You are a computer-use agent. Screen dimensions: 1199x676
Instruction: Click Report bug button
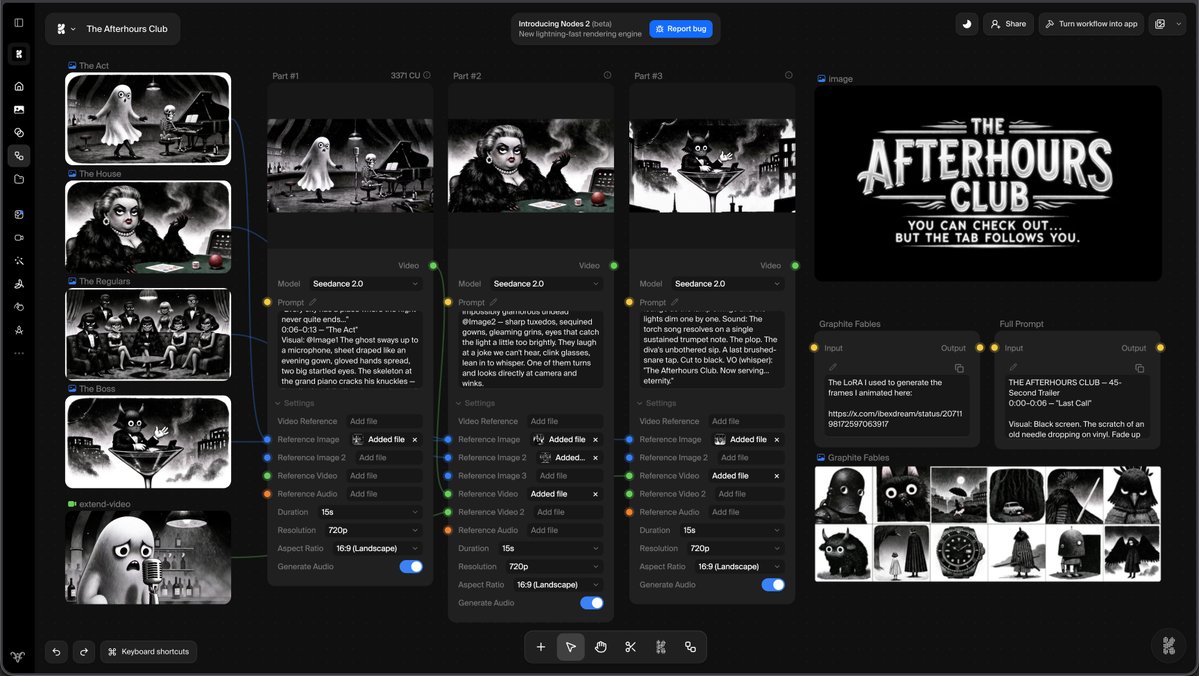pyautogui.click(x=681, y=29)
